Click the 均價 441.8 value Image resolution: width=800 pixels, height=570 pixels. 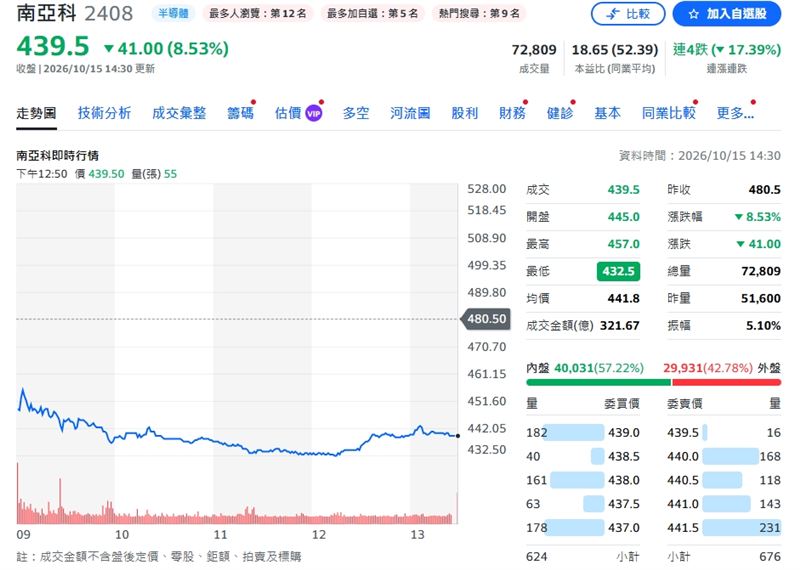(x=623, y=299)
